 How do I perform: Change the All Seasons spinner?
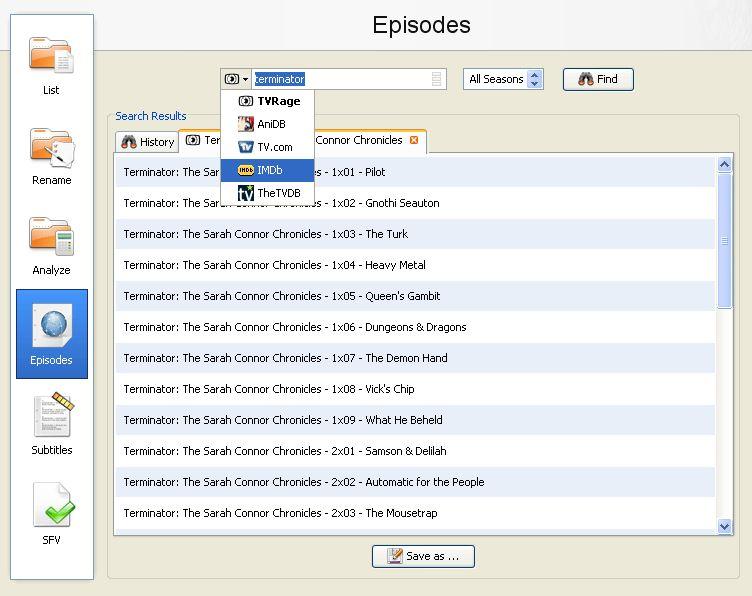pos(535,79)
